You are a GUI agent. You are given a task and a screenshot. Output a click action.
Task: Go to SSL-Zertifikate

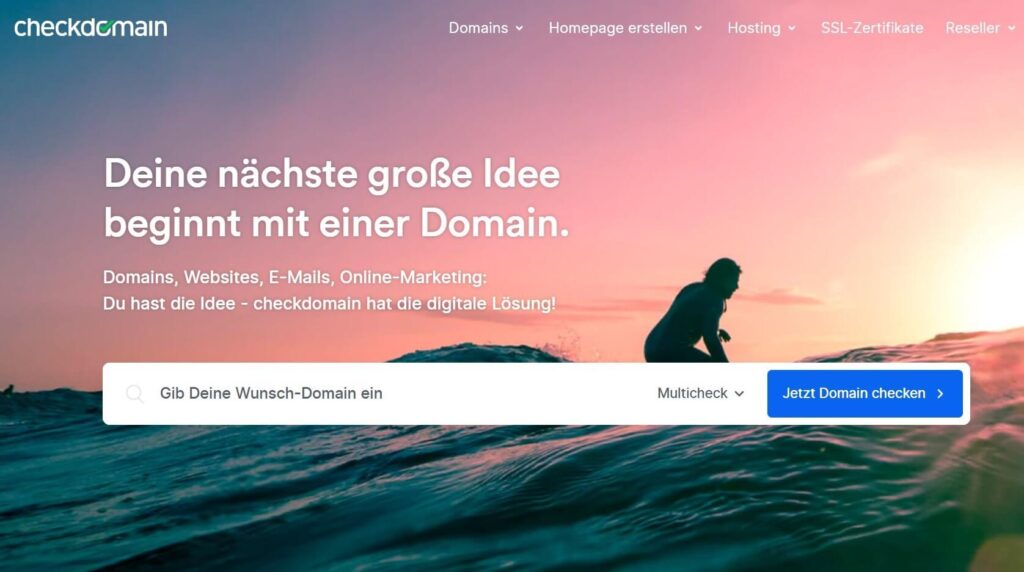pos(872,28)
